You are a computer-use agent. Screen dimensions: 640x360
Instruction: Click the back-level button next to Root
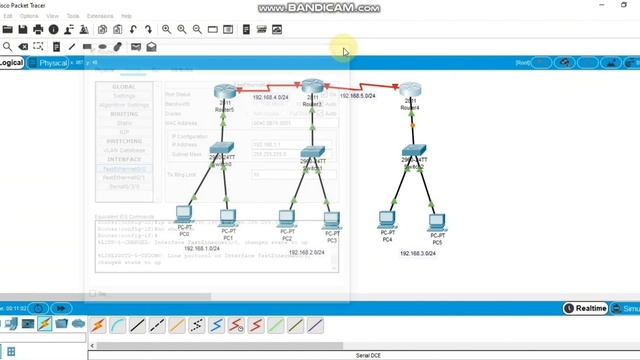pyautogui.click(x=541, y=63)
